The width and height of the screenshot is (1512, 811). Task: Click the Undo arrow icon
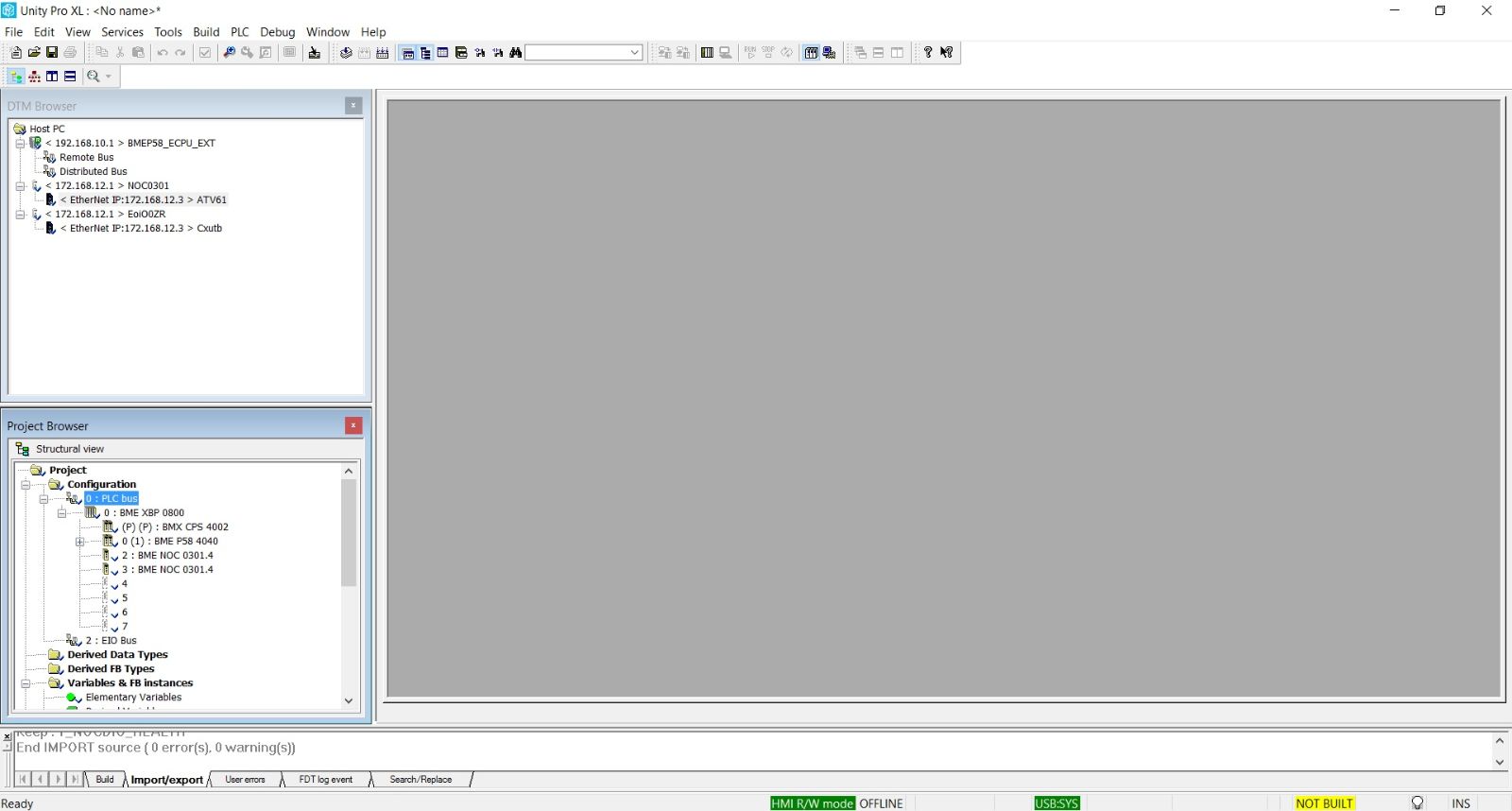click(163, 53)
